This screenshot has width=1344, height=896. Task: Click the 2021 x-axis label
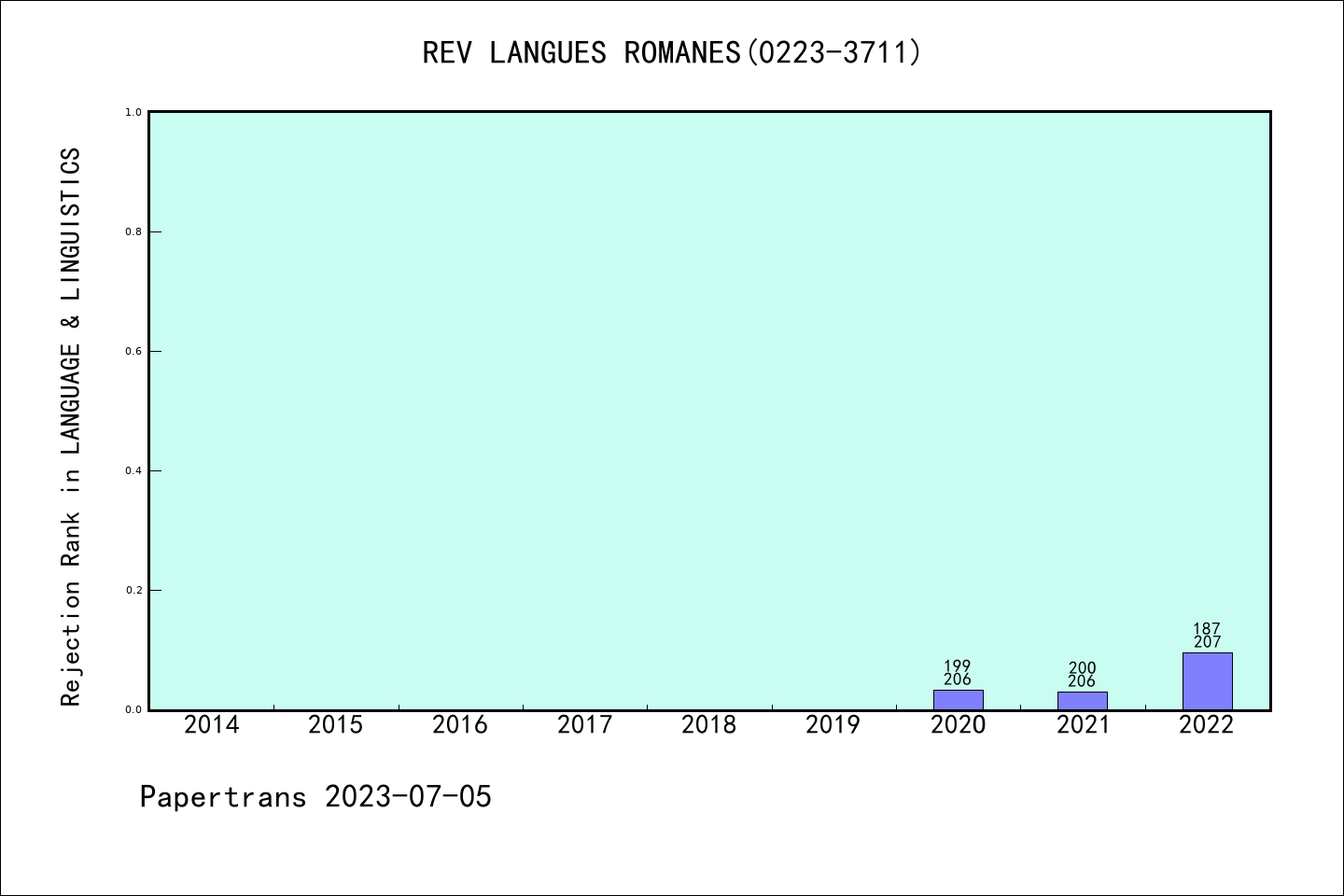click(x=1083, y=724)
